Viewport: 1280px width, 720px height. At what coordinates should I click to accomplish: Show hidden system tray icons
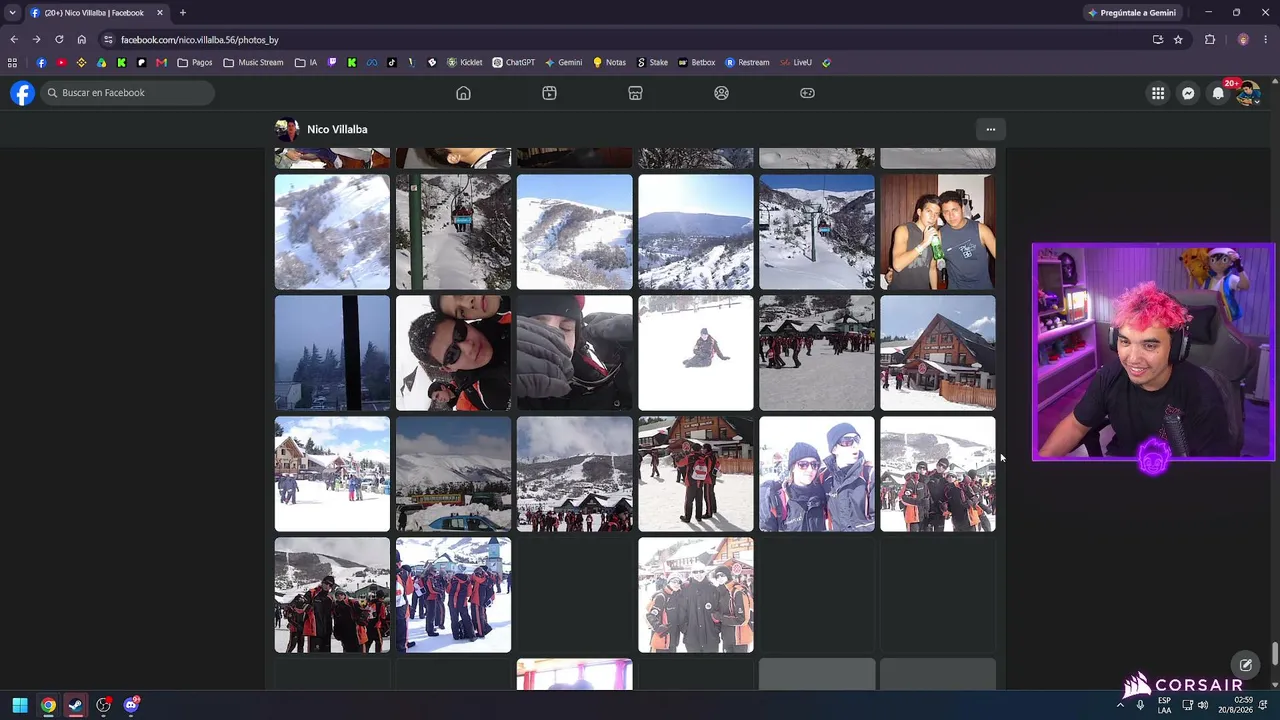(1120, 705)
